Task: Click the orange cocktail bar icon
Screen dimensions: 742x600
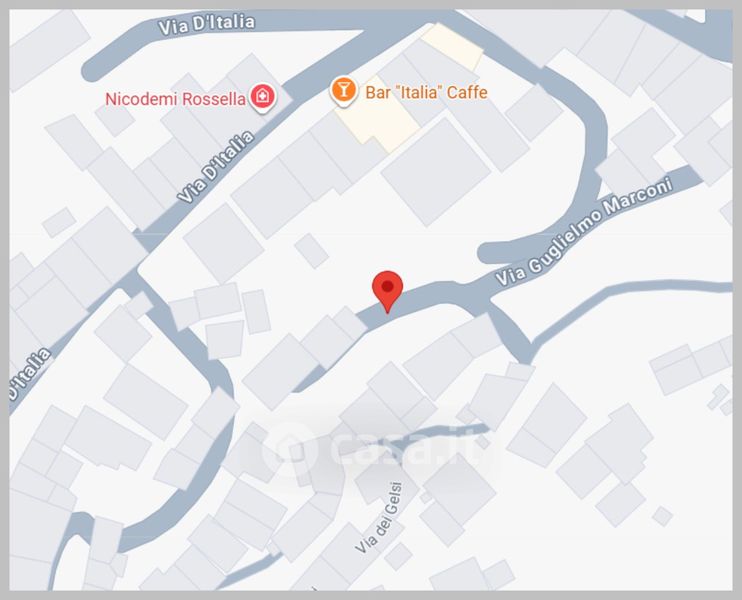Action: coord(344,91)
